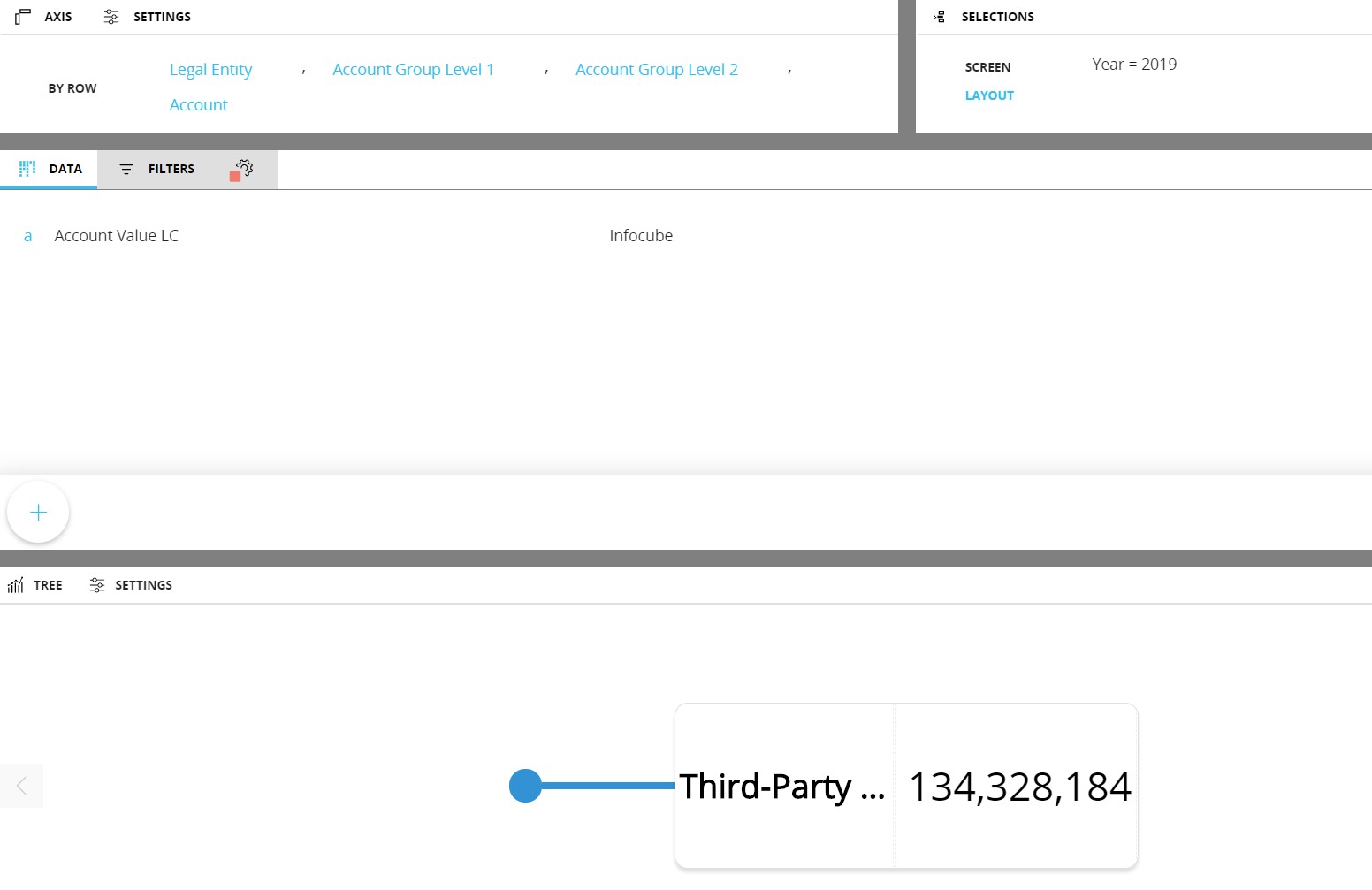The height and width of the screenshot is (890, 1372).
Task: Open tree SETTINGS tab
Action: tap(131, 585)
